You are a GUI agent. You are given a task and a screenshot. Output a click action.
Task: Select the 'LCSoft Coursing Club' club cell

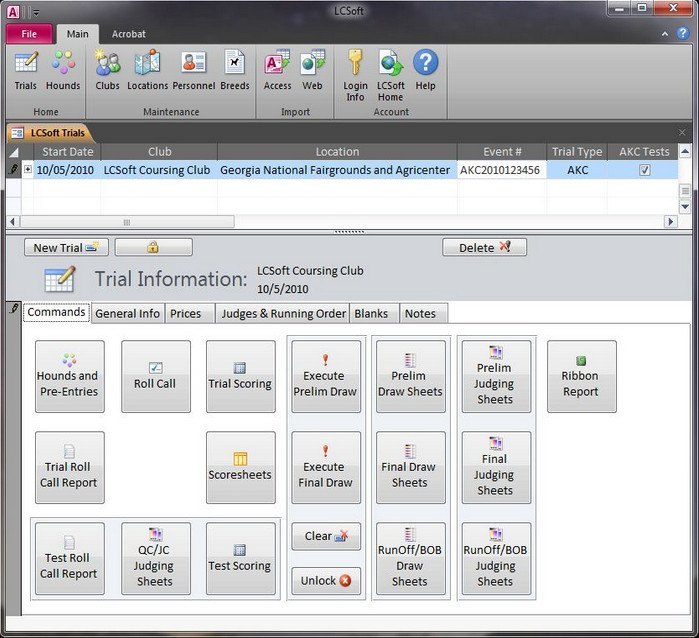pyautogui.click(x=159, y=170)
